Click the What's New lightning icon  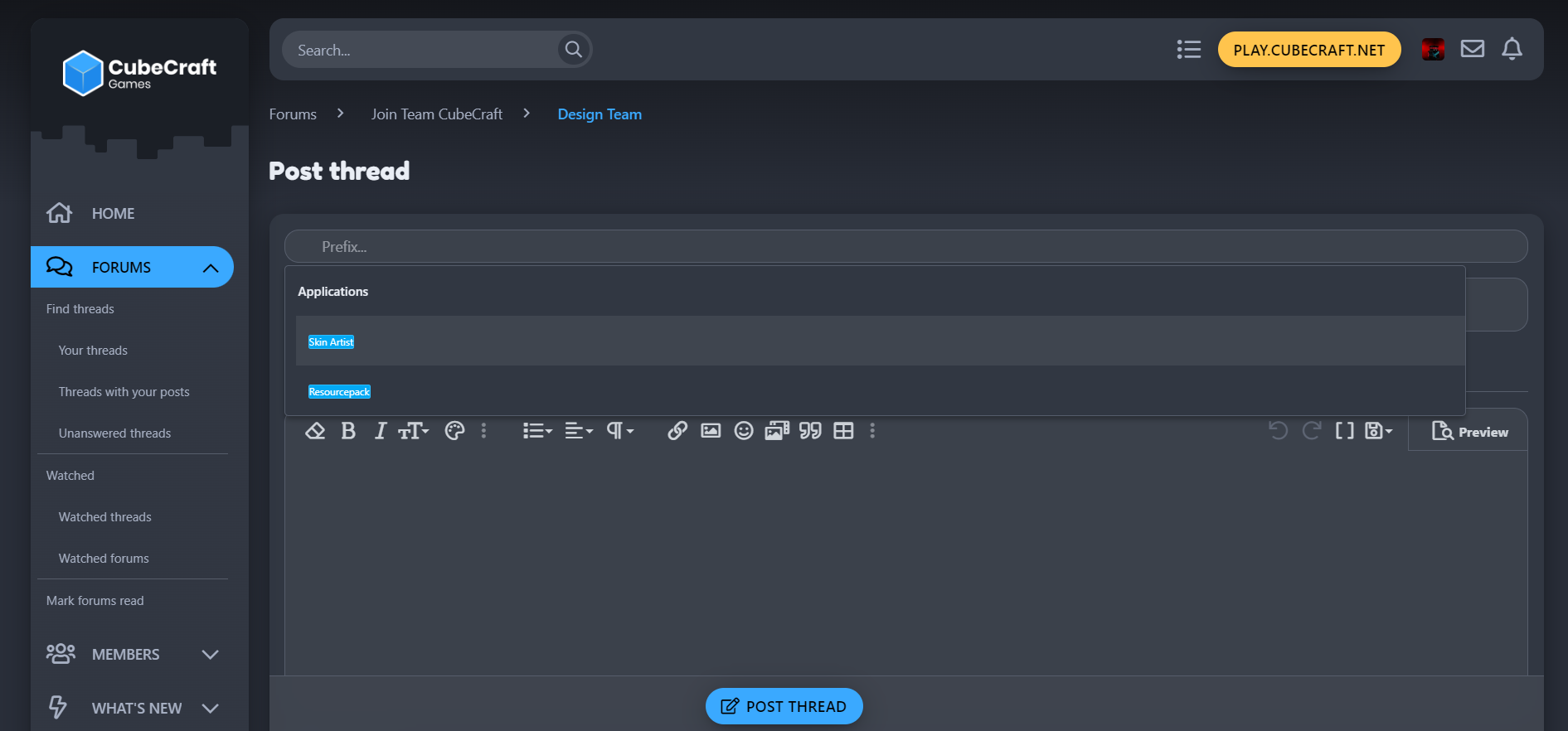click(x=57, y=707)
